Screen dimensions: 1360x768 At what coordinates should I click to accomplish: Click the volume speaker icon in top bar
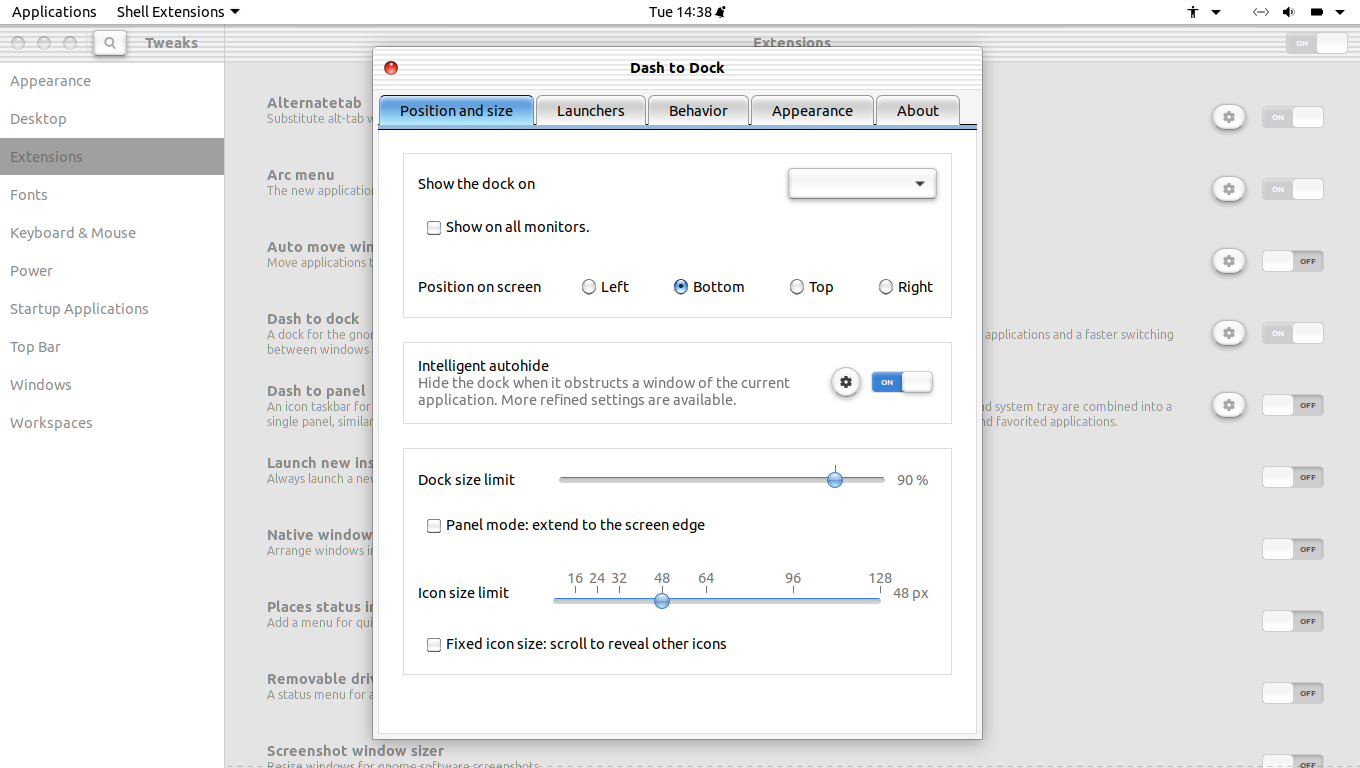click(x=1289, y=12)
